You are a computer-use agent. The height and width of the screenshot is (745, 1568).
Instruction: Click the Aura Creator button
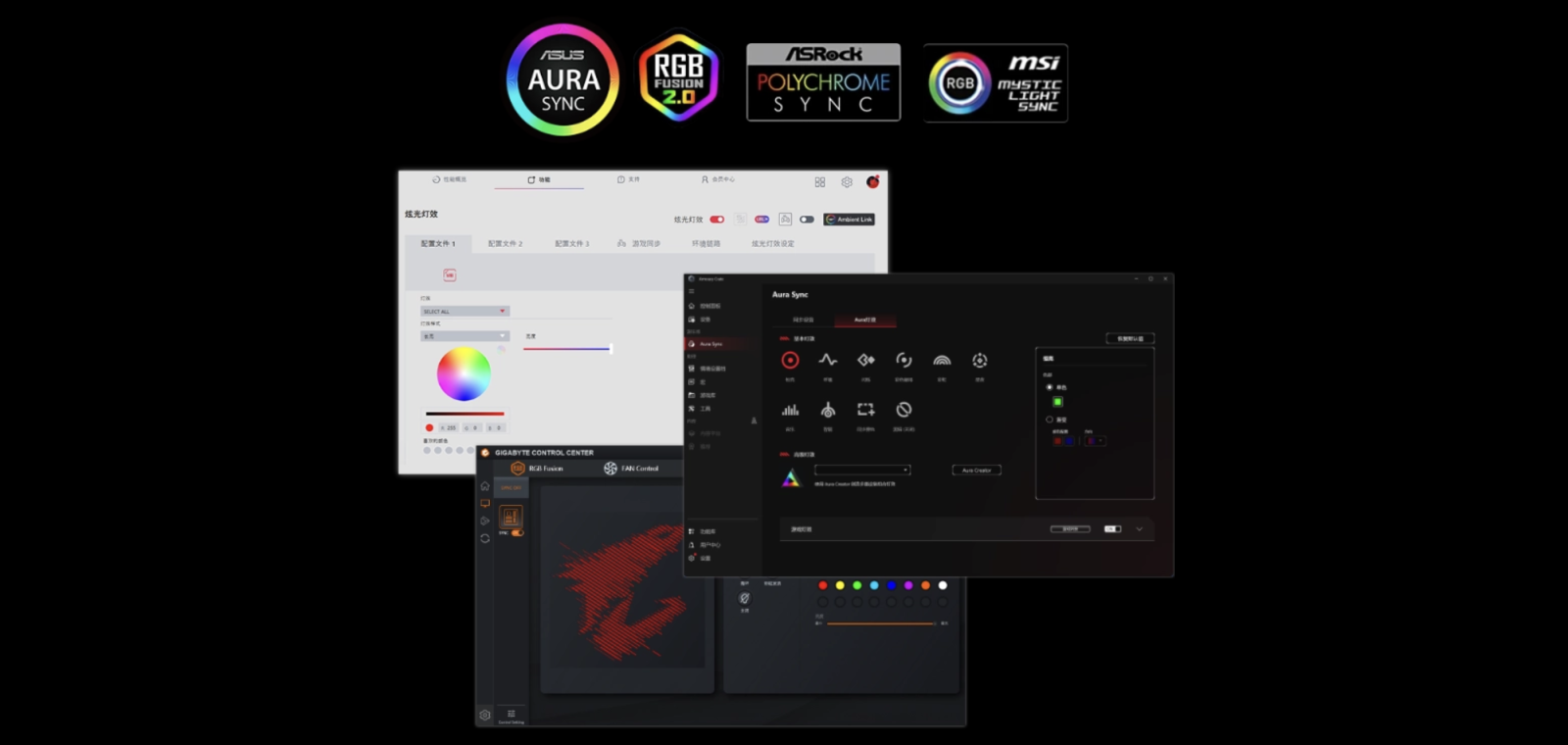[x=976, y=471]
